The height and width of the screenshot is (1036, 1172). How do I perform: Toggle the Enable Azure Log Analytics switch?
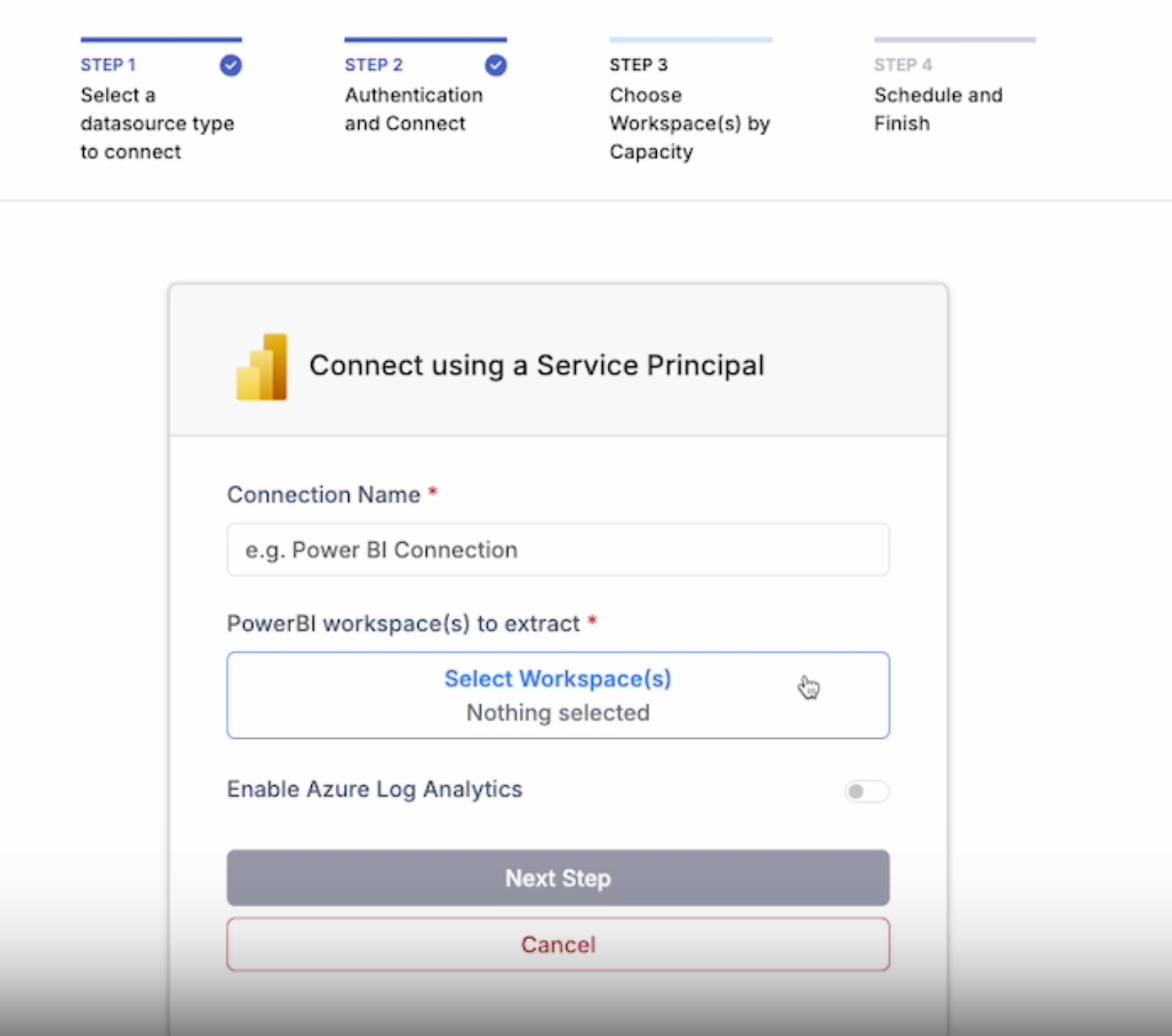(866, 791)
